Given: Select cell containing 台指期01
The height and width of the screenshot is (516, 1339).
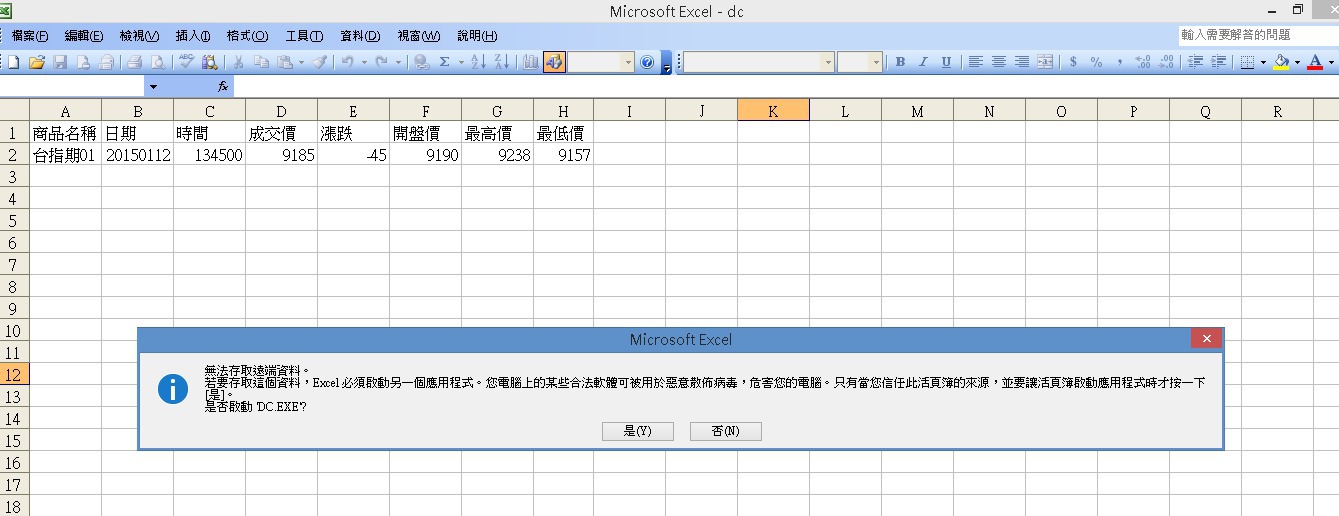Looking at the screenshot, I should click(65, 155).
